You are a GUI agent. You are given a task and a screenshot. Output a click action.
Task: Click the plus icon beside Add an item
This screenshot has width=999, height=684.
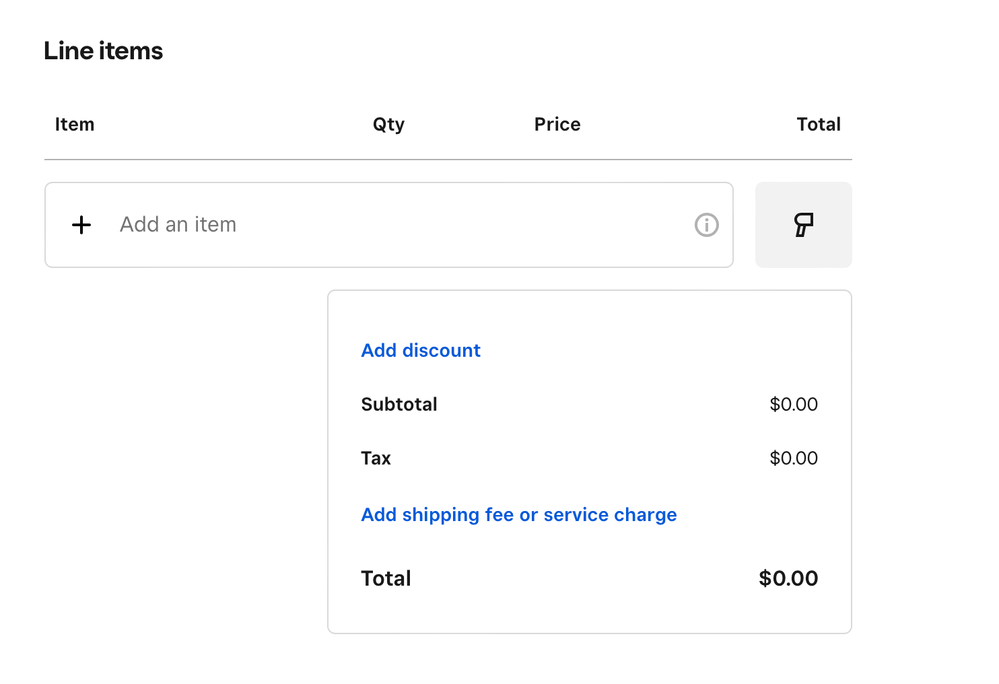[x=82, y=225]
